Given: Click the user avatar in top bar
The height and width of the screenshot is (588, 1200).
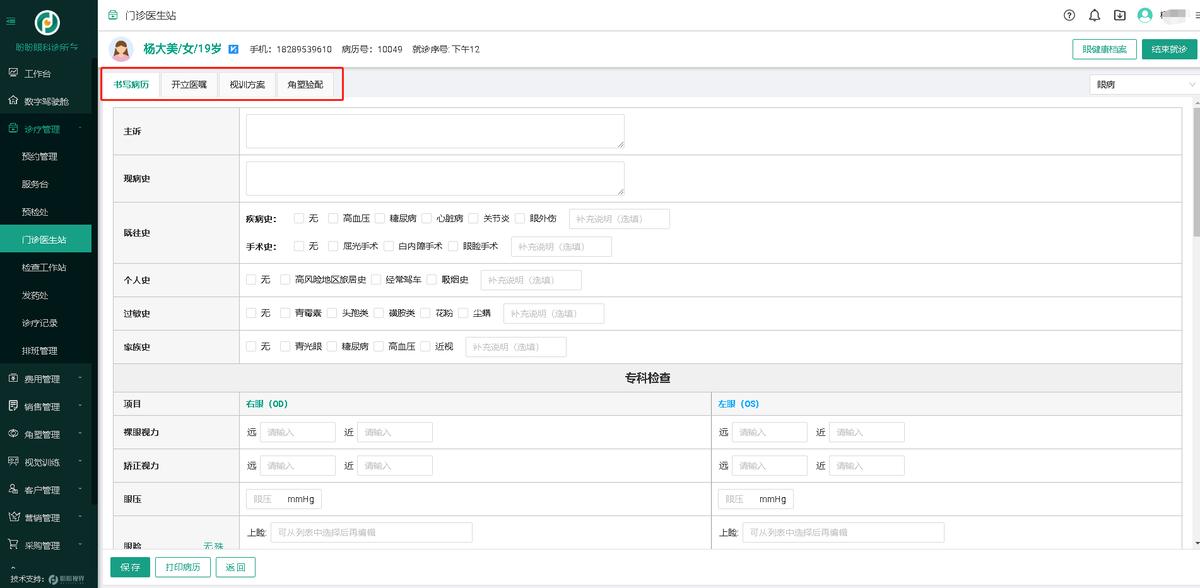Looking at the screenshot, I should 1145,15.
